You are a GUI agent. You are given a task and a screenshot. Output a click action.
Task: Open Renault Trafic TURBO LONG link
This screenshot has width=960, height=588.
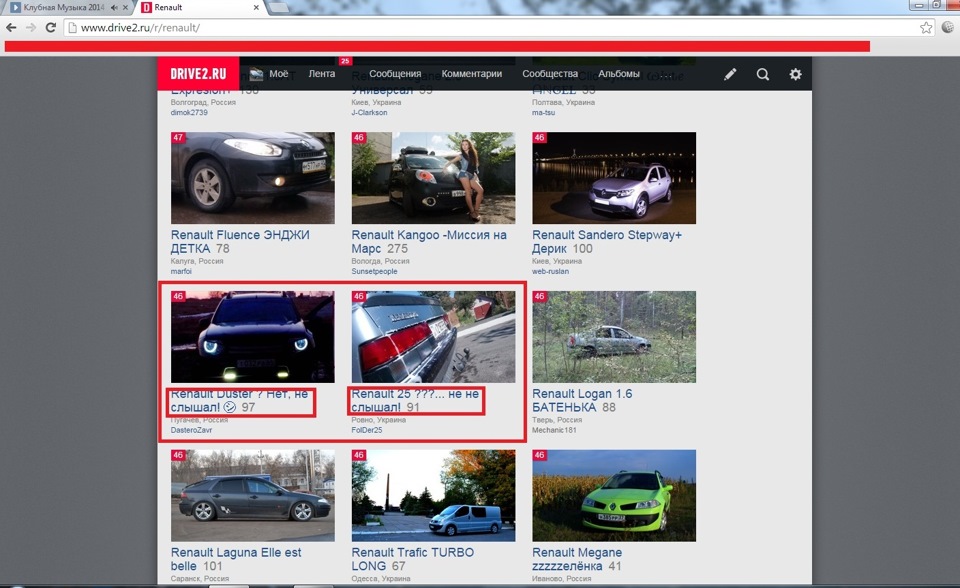(412, 559)
